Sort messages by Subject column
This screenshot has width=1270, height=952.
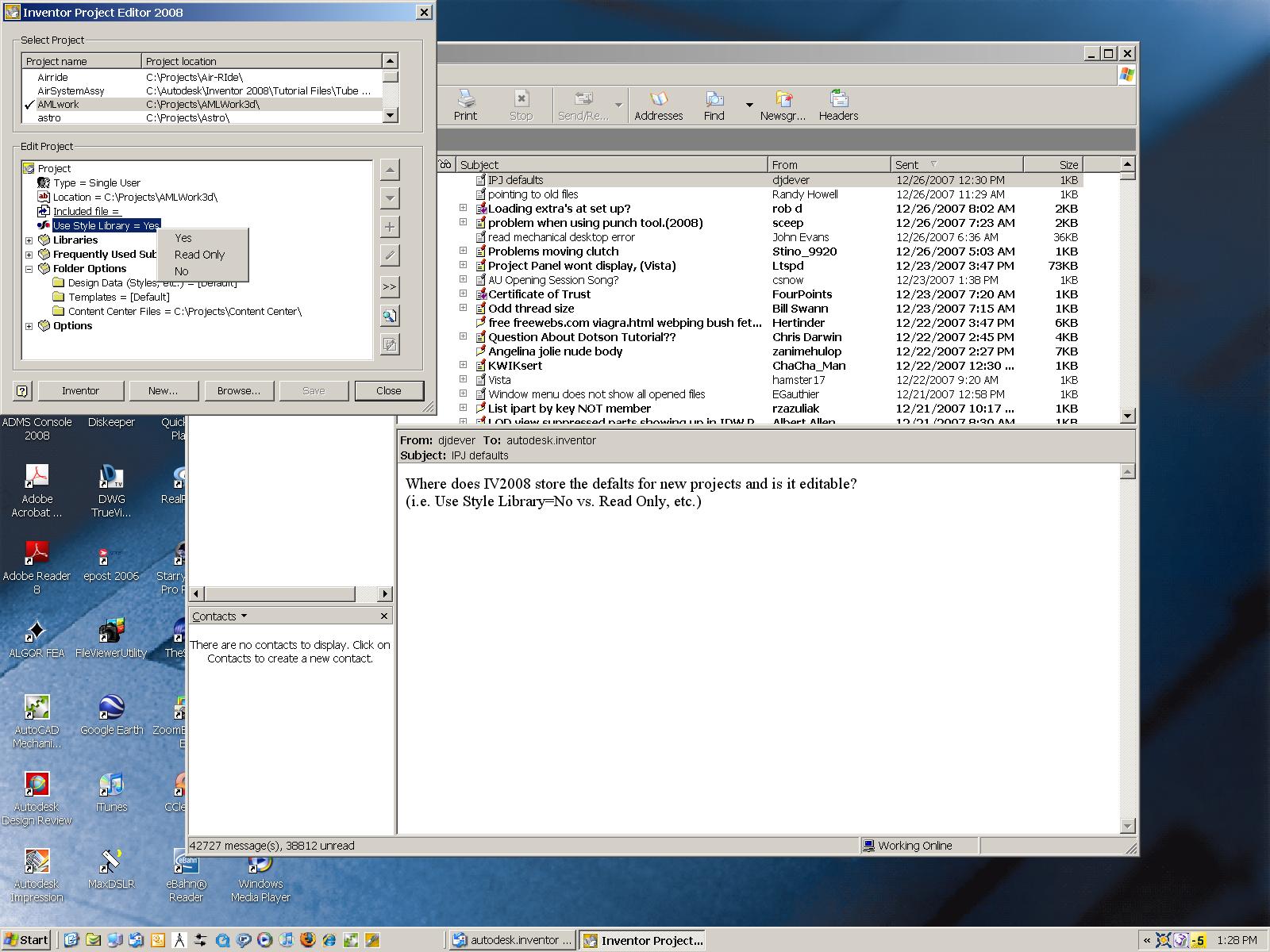point(611,165)
